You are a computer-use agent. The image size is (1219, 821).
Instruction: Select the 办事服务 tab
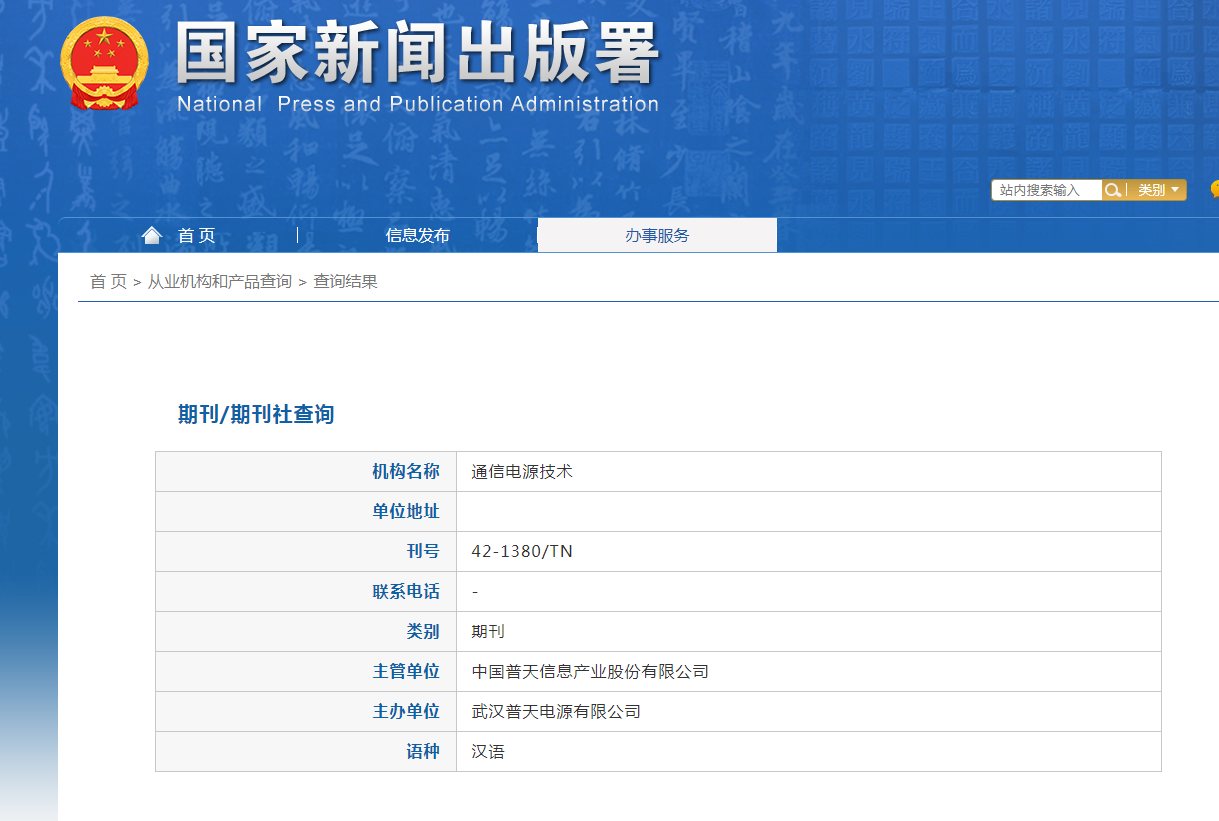click(657, 235)
